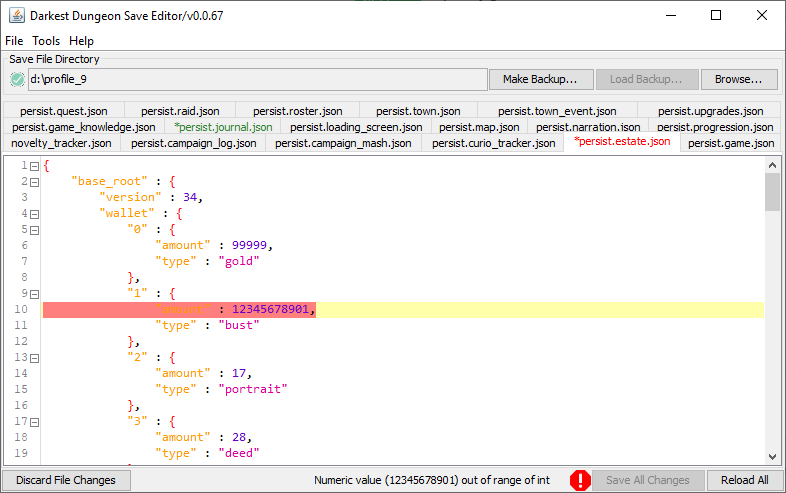Open the Tools menu

pos(46,41)
